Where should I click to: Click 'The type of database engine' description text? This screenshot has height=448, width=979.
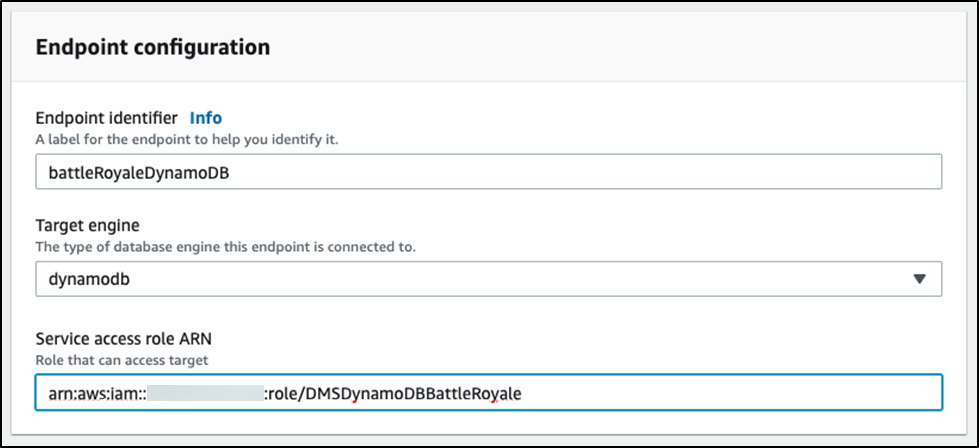pyautogui.click(x=225, y=247)
